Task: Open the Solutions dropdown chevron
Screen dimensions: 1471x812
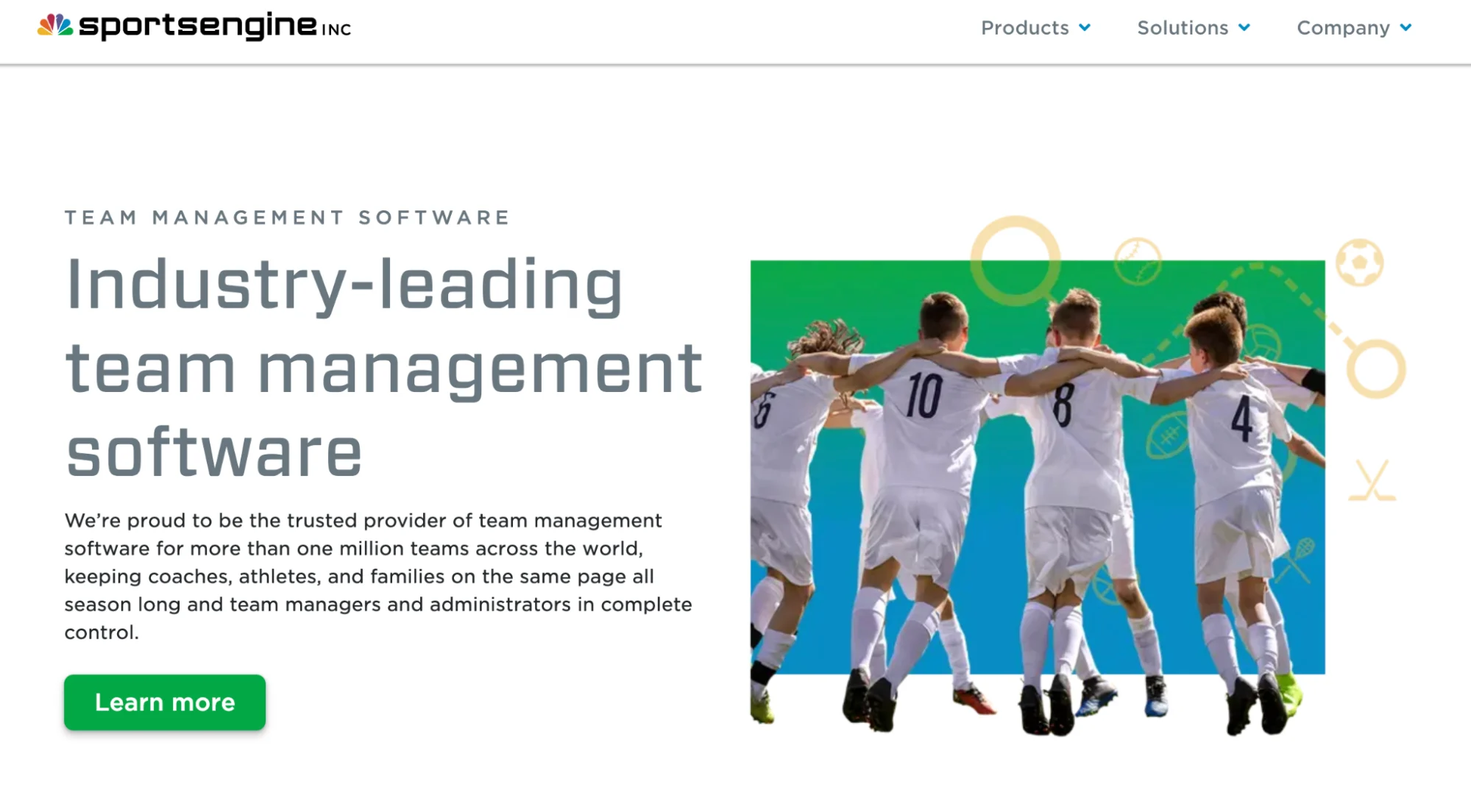Action: [1245, 28]
